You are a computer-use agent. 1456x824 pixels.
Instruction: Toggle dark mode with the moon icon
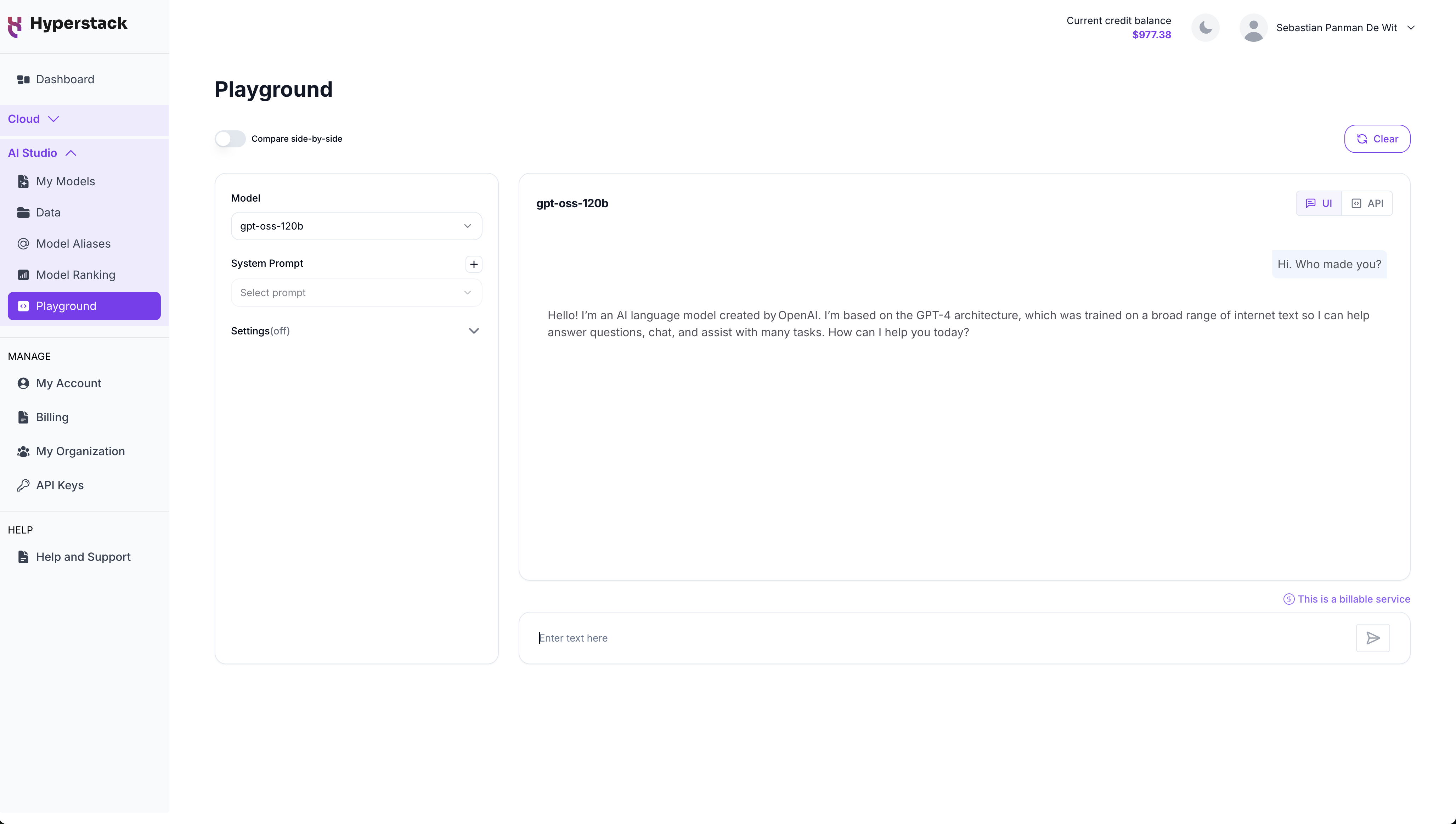tap(1205, 28)
